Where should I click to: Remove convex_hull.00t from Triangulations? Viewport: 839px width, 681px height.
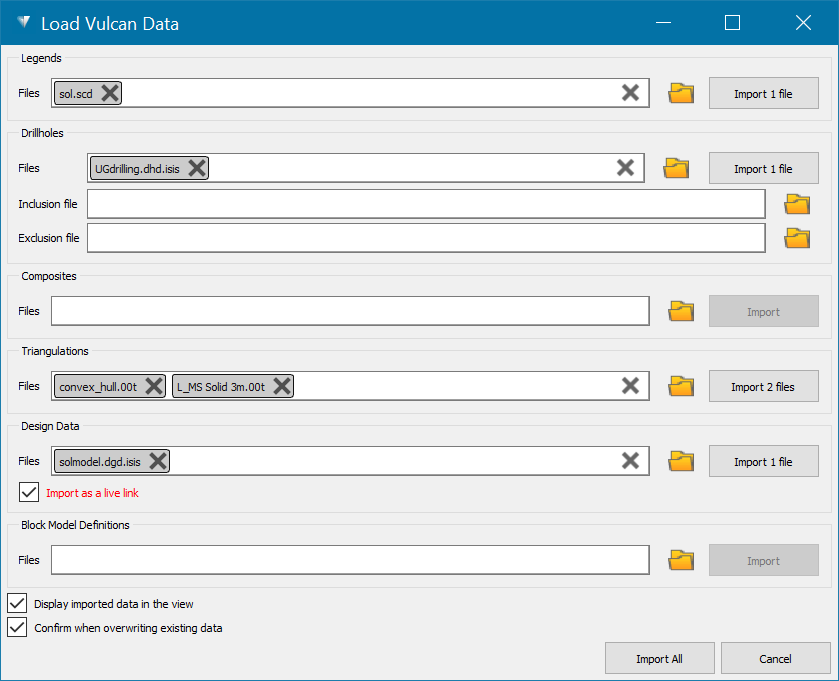click(154, 386)
